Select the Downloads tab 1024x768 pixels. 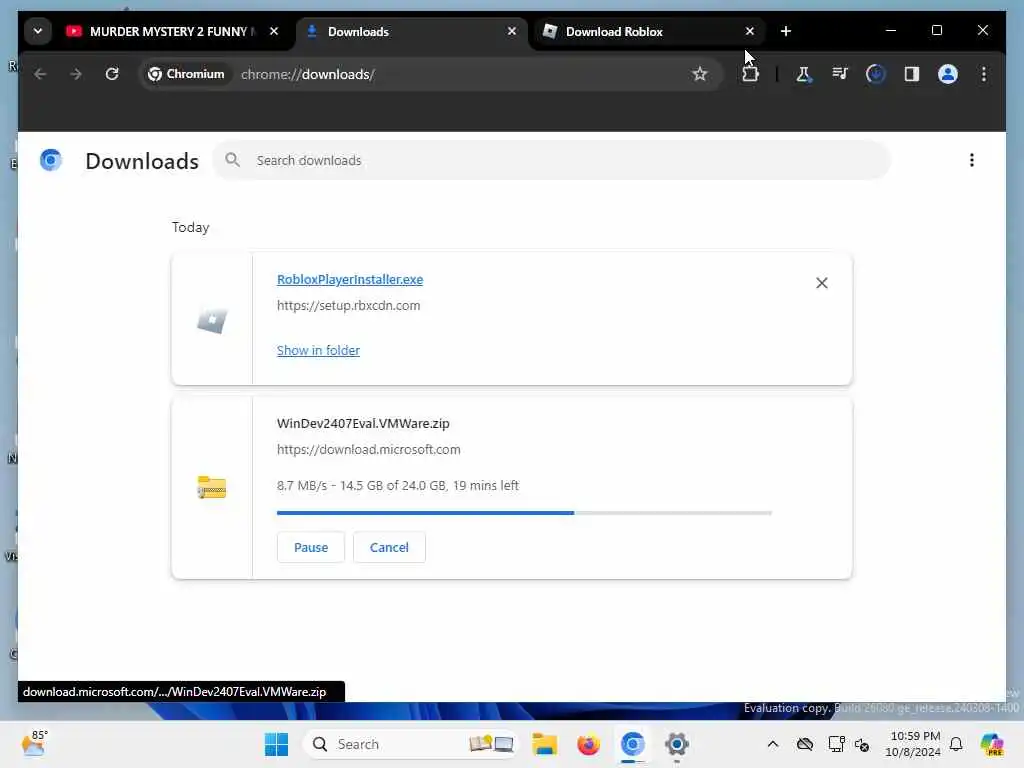[411, 31]
